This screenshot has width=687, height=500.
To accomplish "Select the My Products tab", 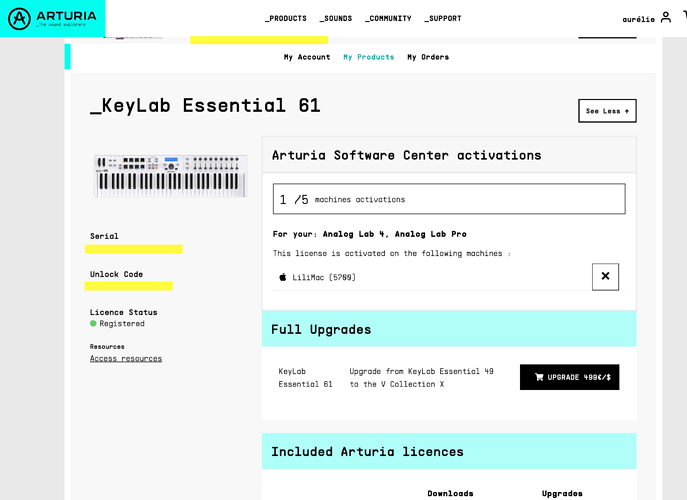I will tap(368, 57).
